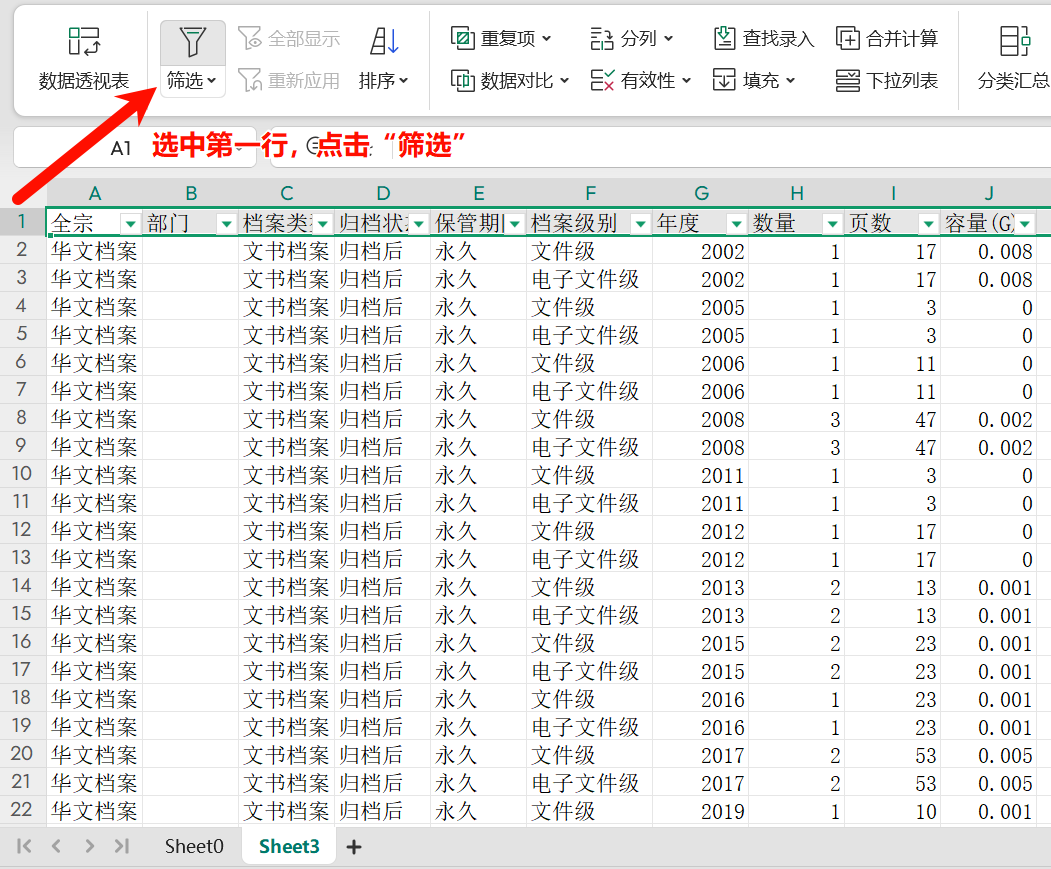Click the 筛选 funnel filter icon

(x=192, y=42)
